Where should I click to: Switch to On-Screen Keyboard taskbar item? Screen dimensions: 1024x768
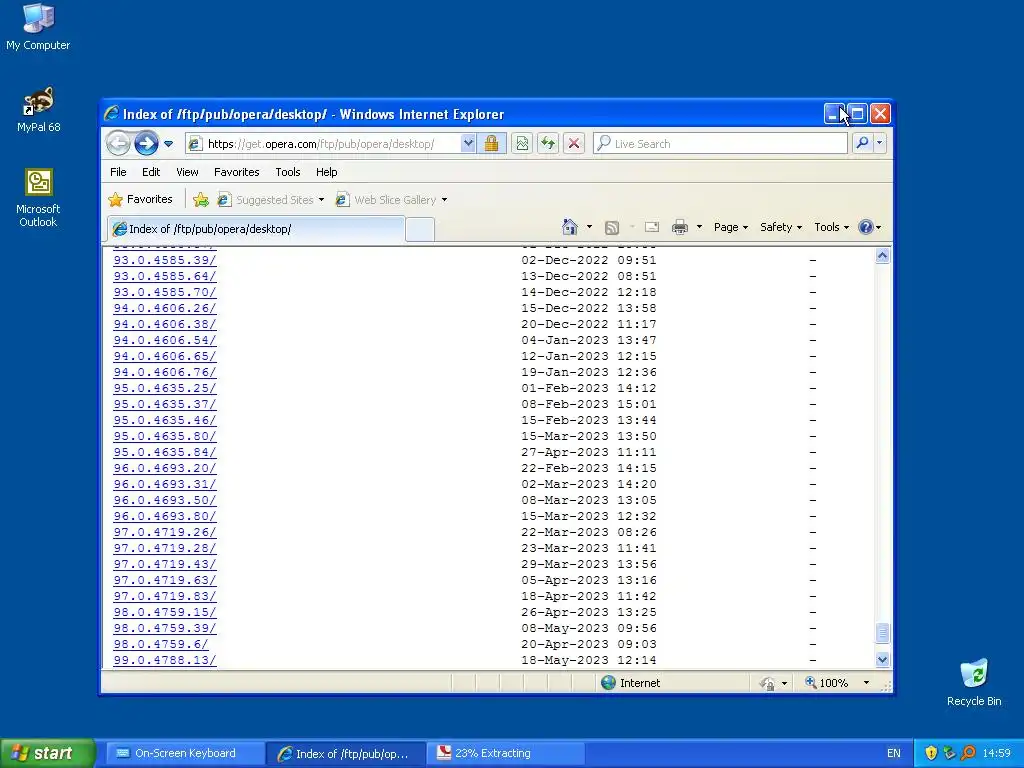tap(185, 753)
